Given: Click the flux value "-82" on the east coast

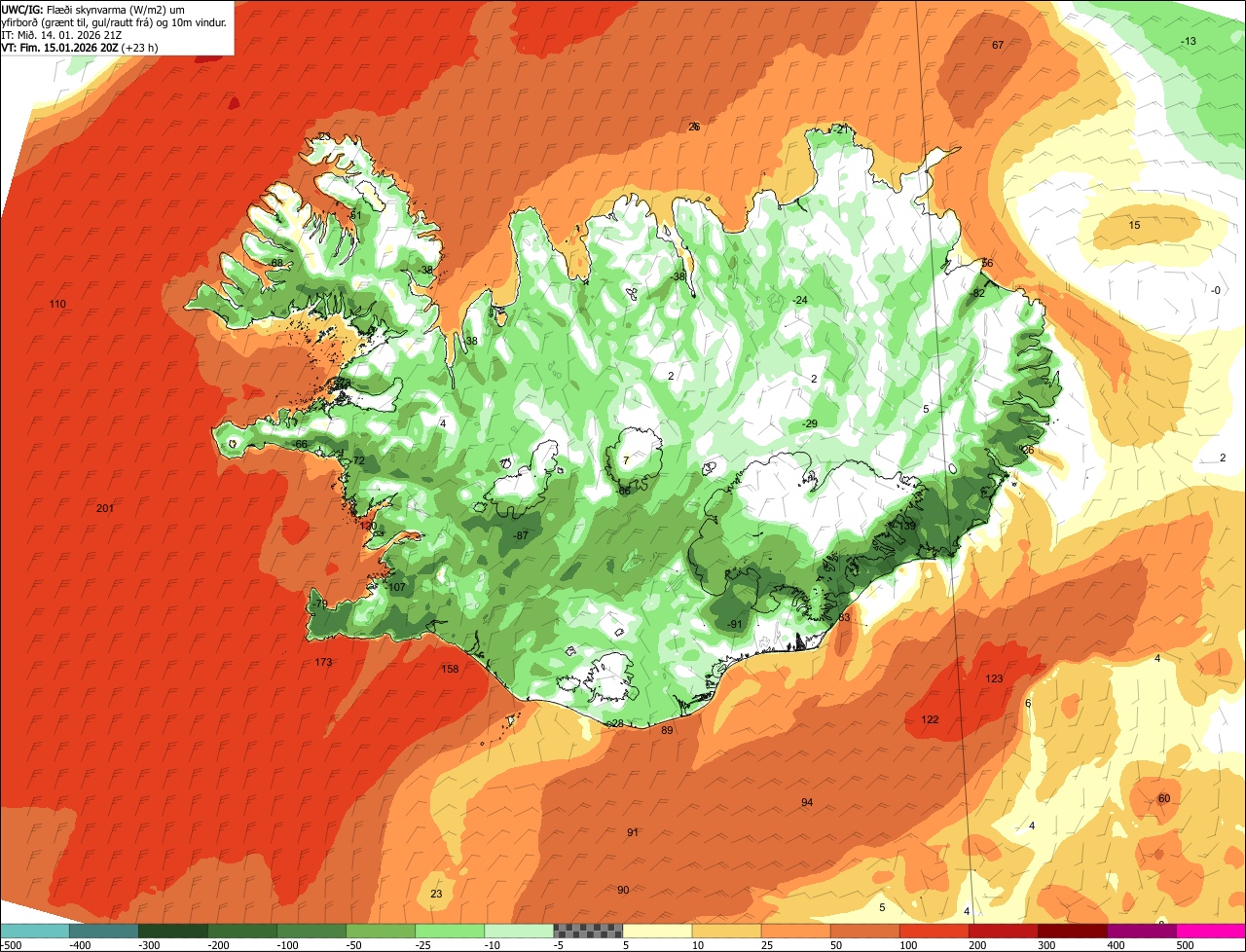Looking at the screenshot, I should (x=977, y=293).
